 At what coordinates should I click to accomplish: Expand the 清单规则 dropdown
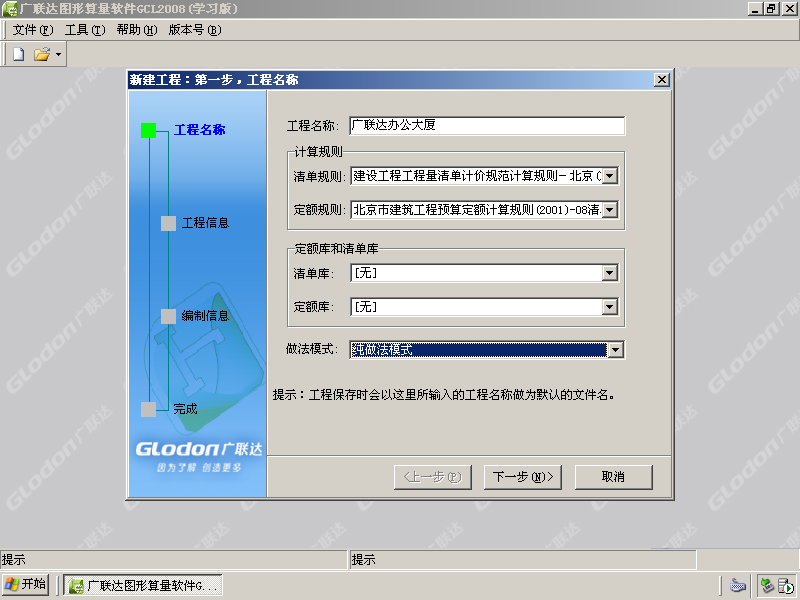[610, 176]
